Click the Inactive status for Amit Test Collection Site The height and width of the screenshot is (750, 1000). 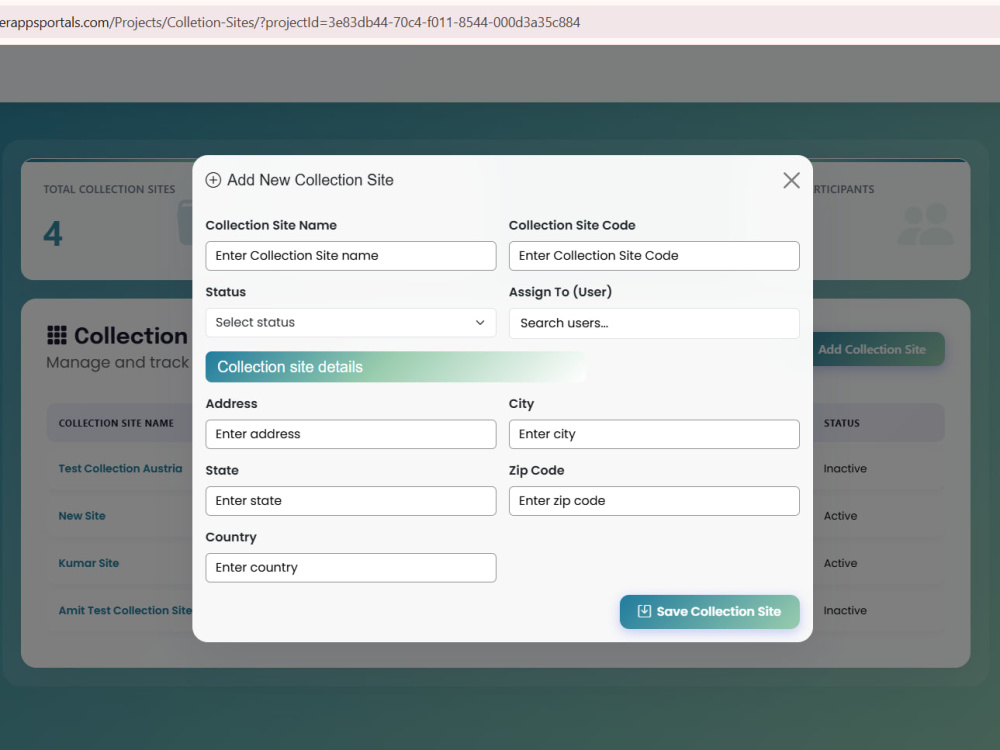pyautogui.click(x=845, y=610)
